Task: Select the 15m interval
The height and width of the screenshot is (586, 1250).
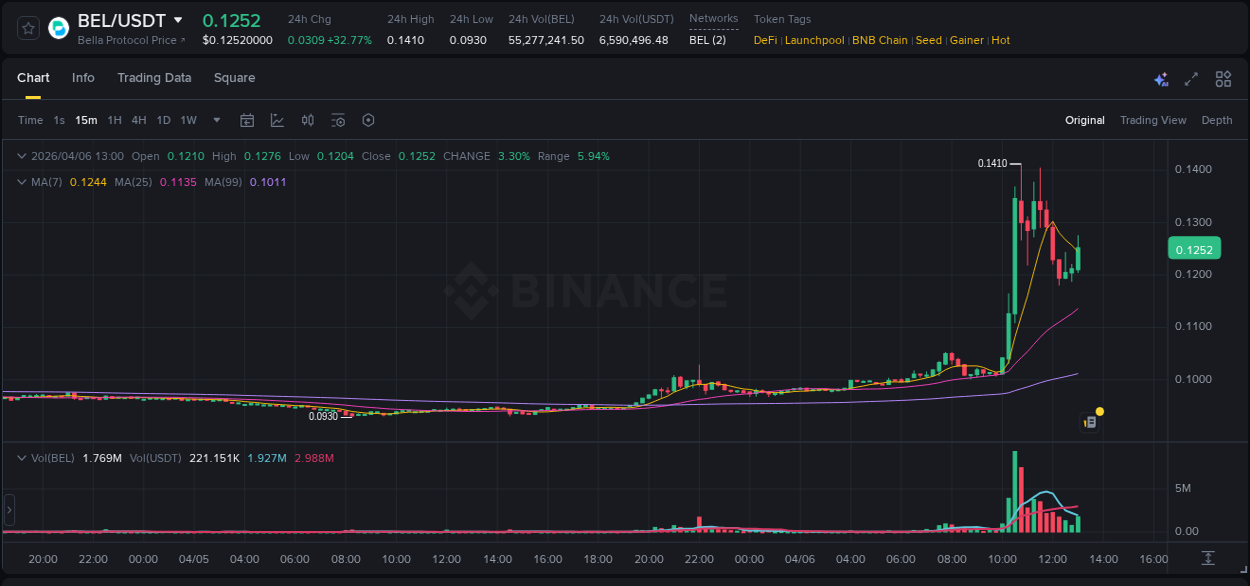Action: [x=86, y=120]
